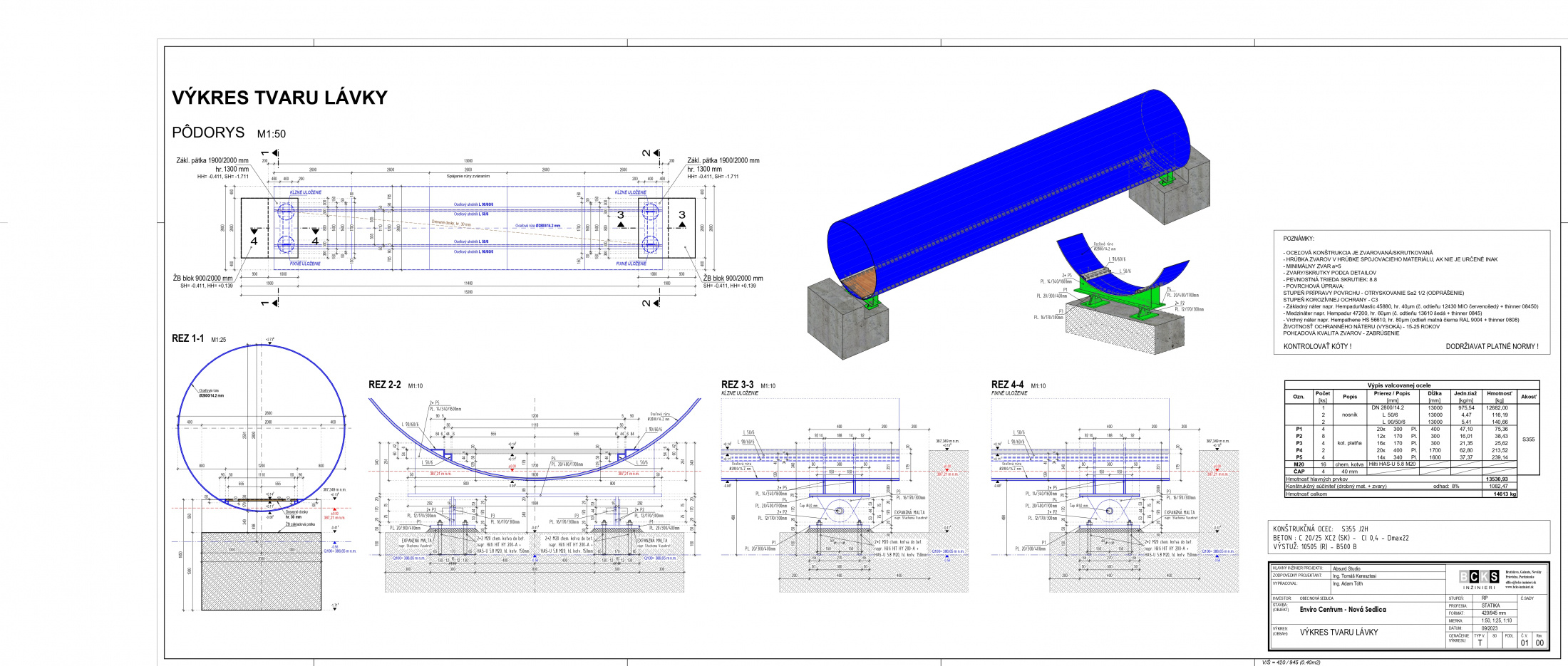Click the '14613 kg' total weight value
The width and height of the screenshot is (1568, 666).
[1504, 494]
